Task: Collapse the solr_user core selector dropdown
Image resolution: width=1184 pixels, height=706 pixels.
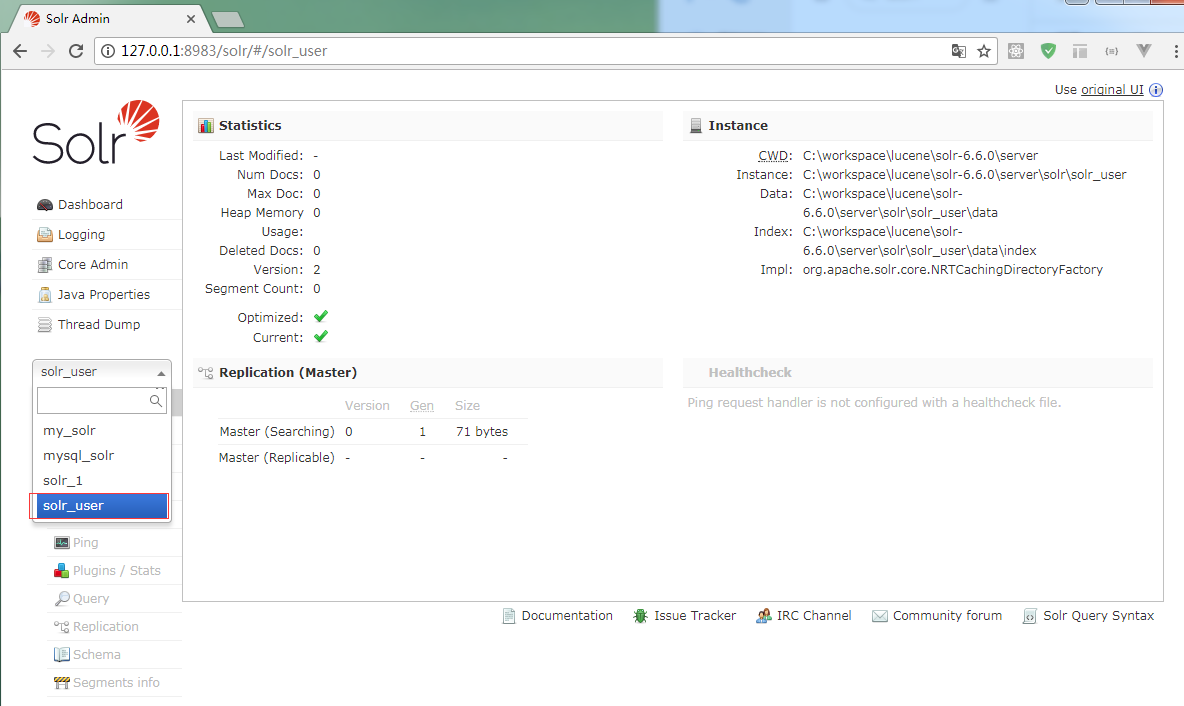Action: click(x=102, y=371)
